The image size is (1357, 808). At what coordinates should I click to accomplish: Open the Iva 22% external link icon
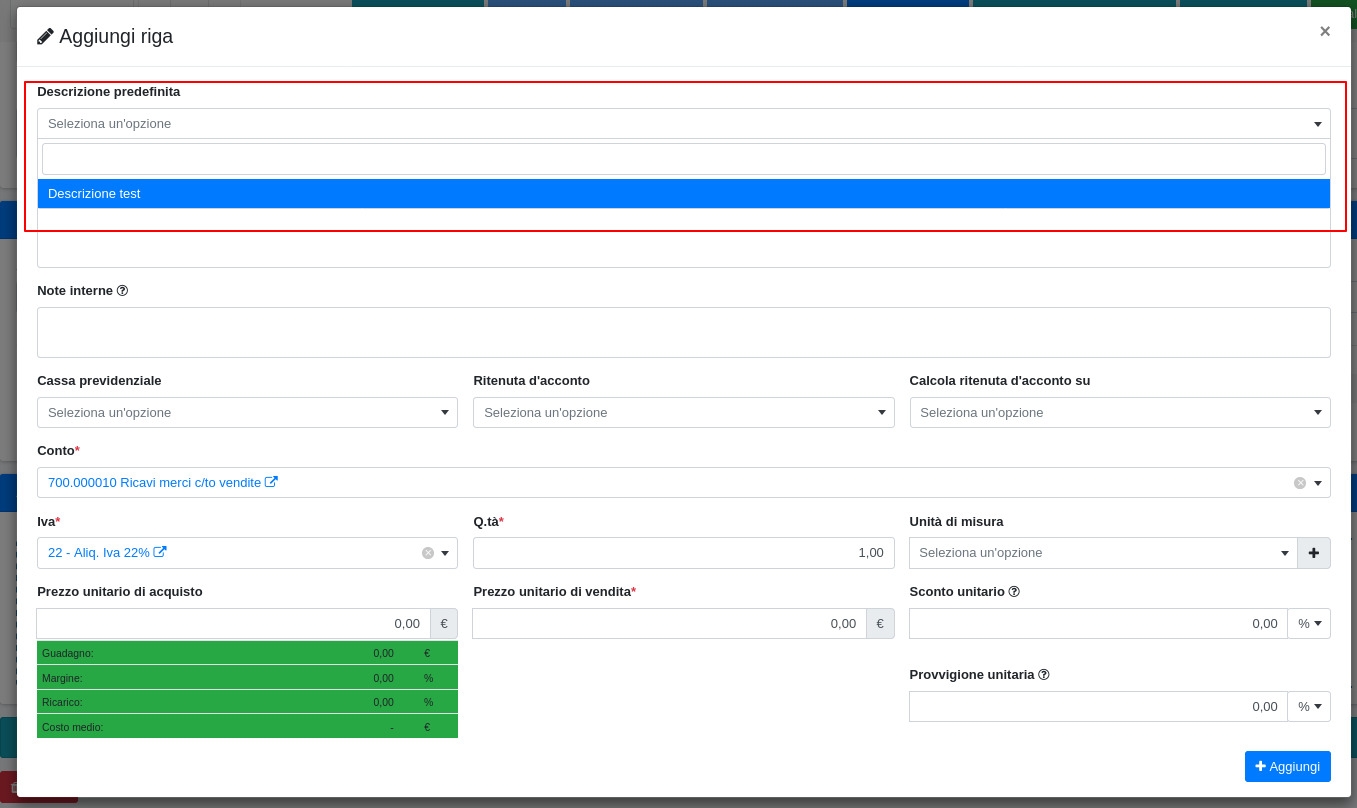(160, 552)
